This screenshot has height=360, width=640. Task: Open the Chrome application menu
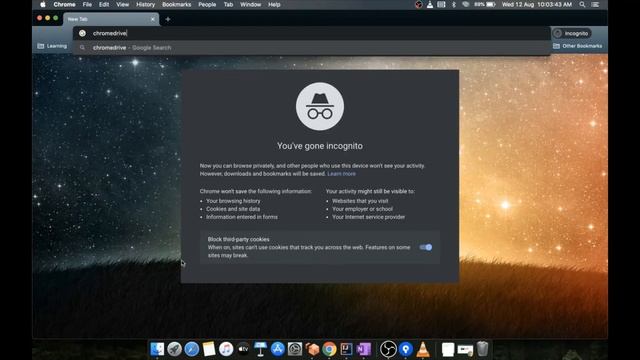(64, 4)
